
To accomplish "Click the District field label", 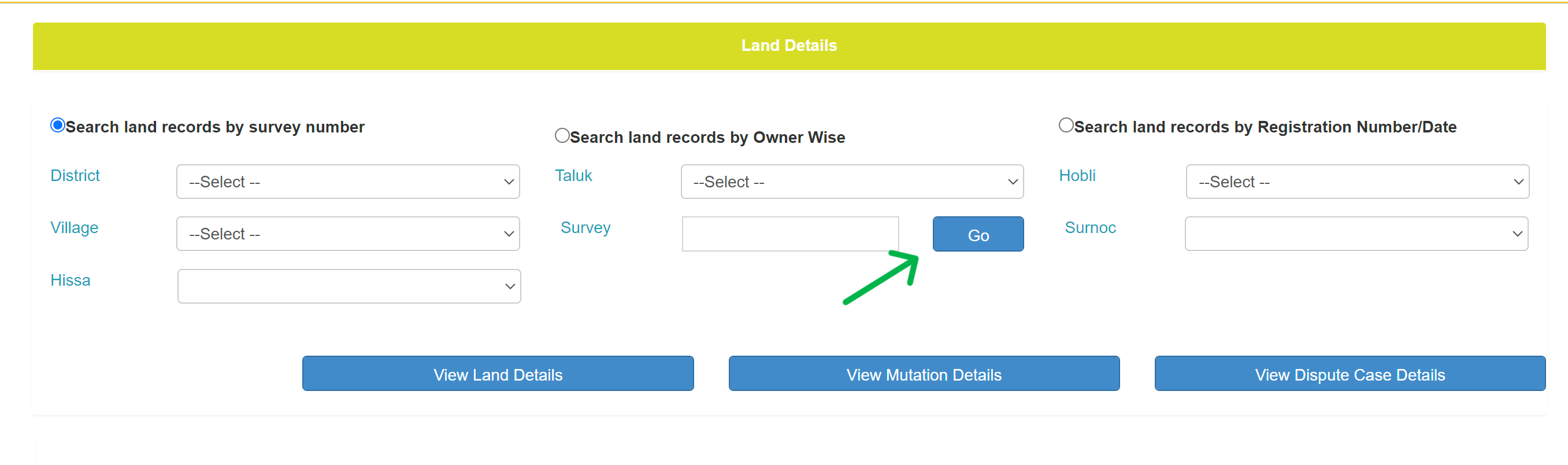I will (x=75, y=175).
